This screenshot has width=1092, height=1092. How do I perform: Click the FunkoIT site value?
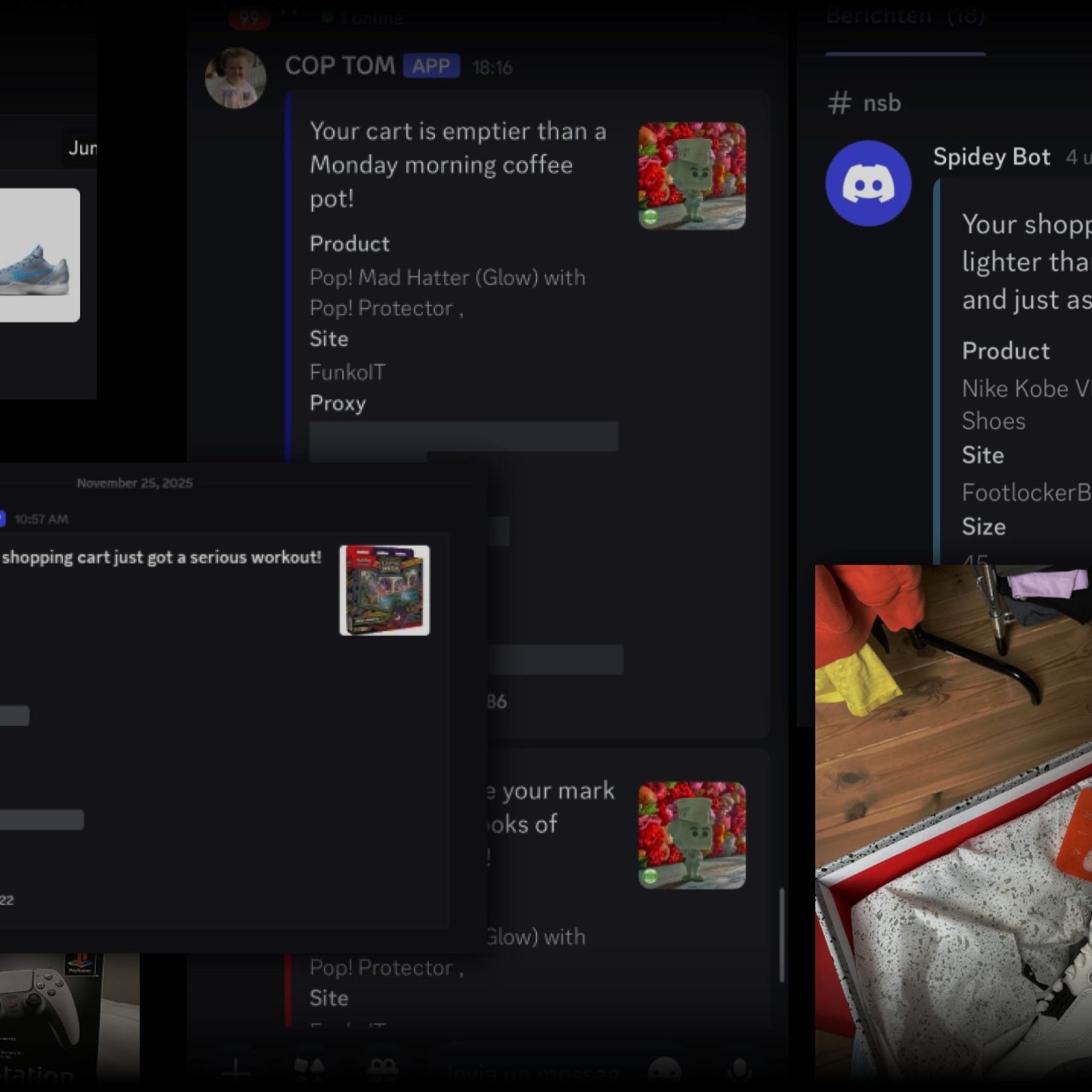tap(347, 372)
